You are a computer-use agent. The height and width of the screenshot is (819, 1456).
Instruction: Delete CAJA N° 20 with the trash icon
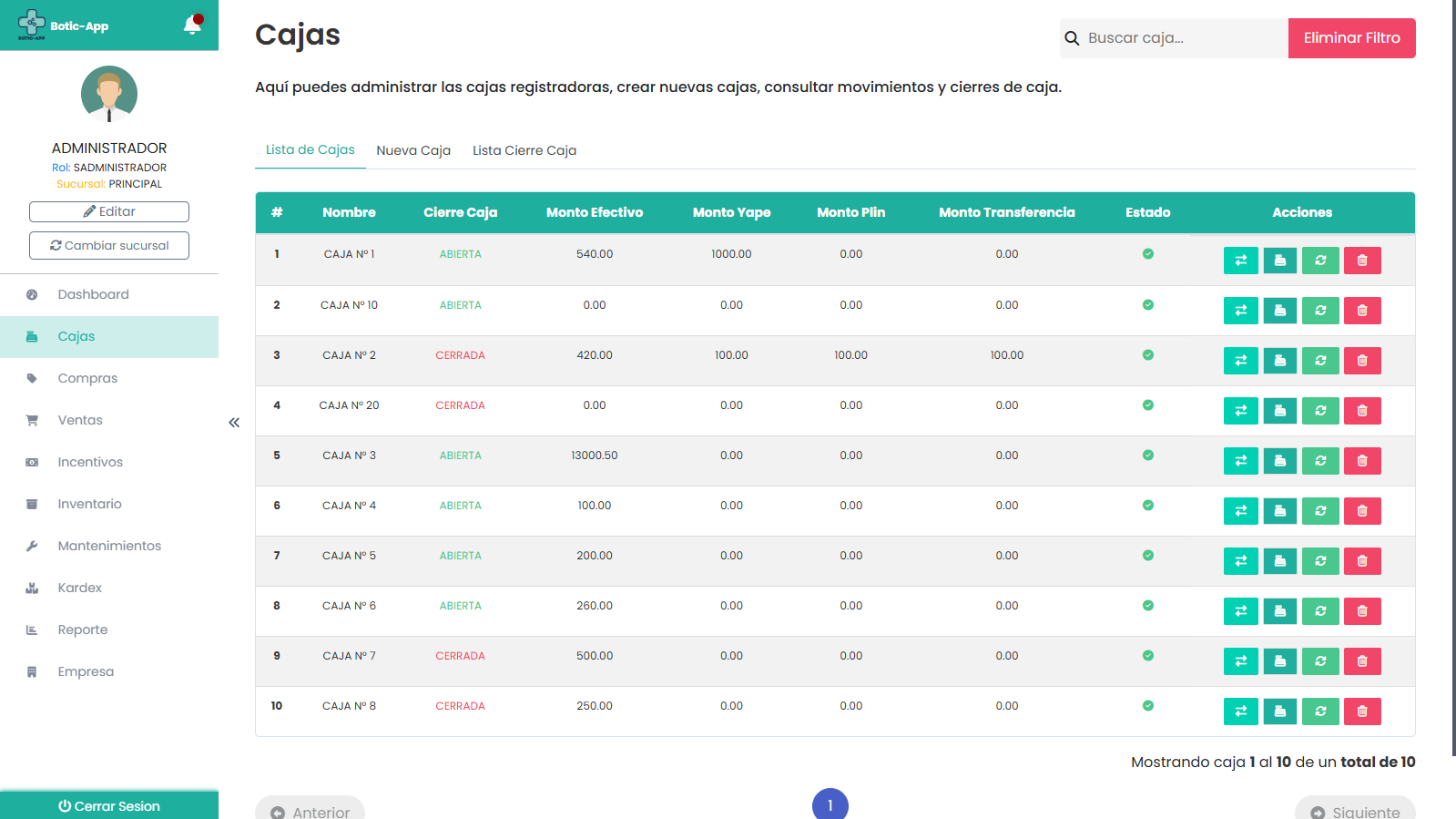(1362, 411)
